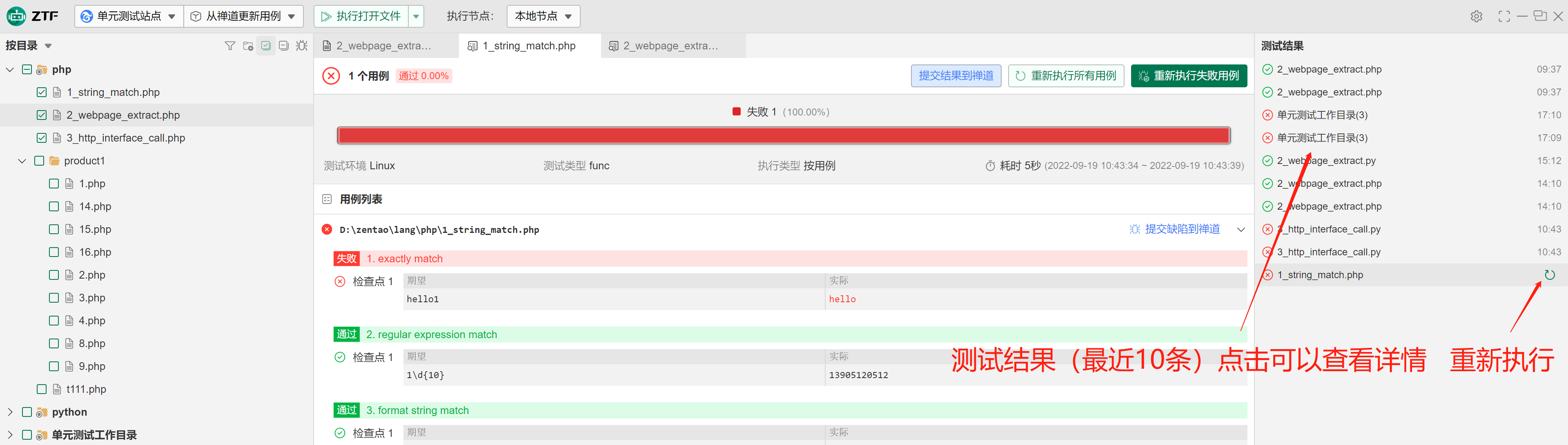The height and width of the screenshot is (445, 1568).
Task: Open settings with the gear icon
Action: point(1476,16)
